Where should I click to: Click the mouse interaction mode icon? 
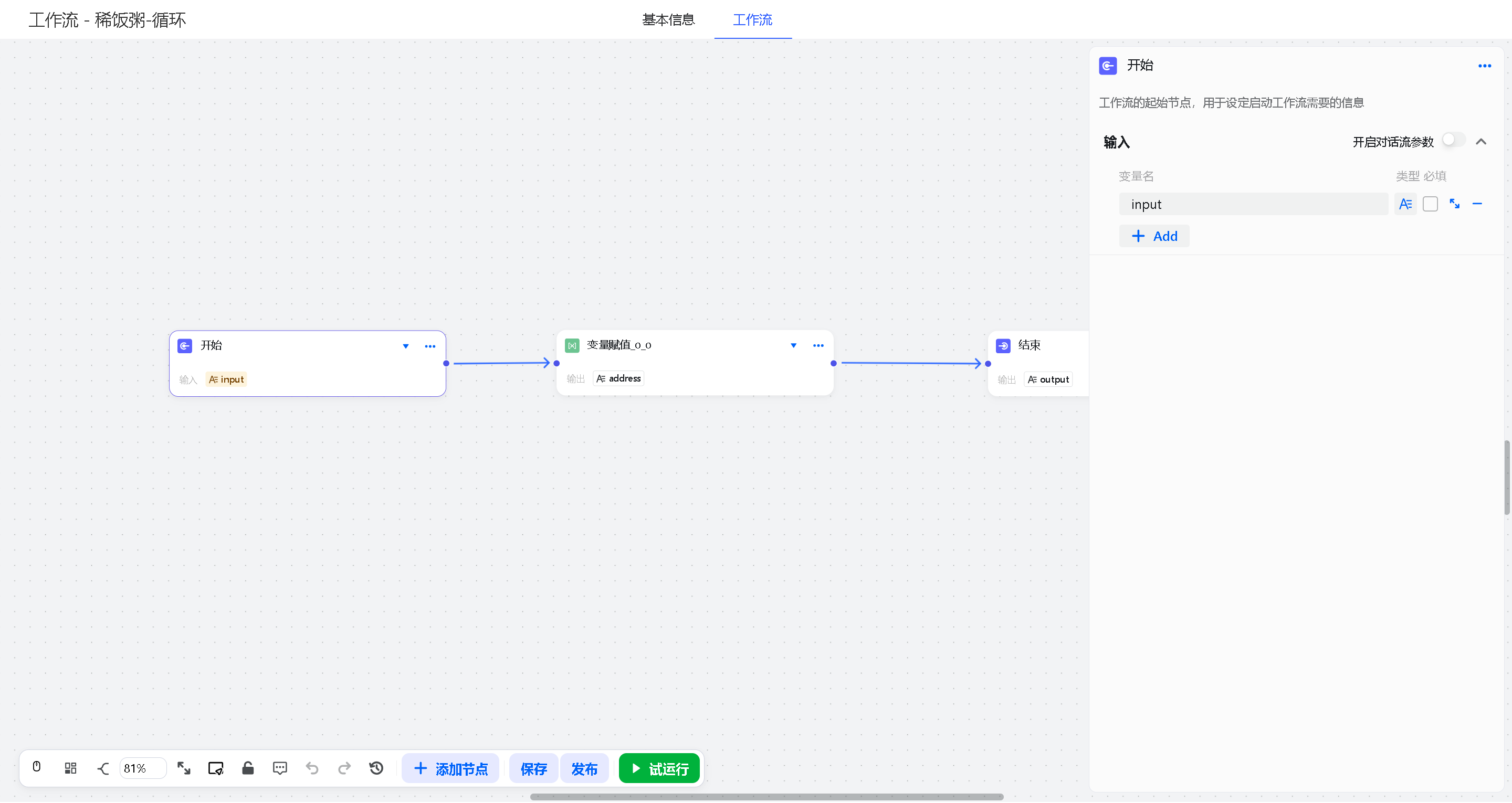pyautogui.click(x=36, y=768)
